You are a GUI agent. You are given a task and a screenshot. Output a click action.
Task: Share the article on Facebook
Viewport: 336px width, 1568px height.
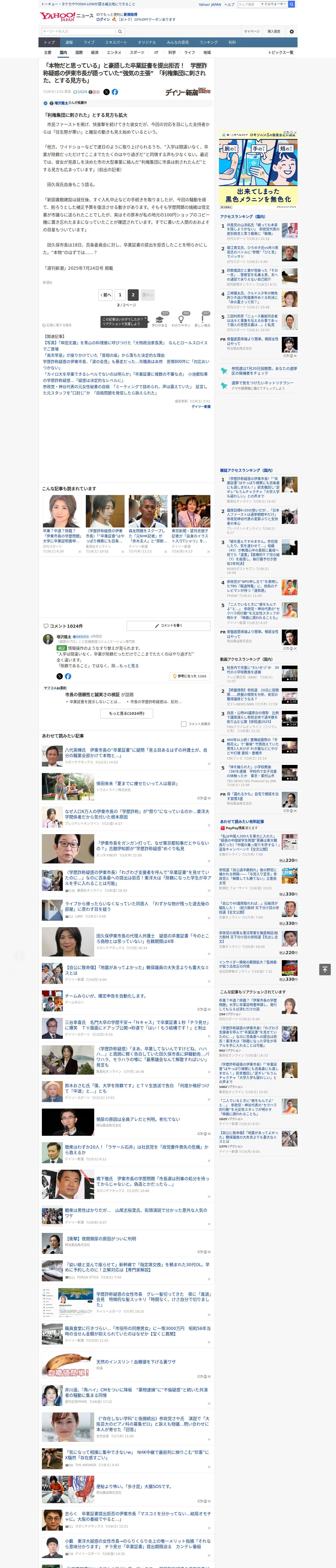(115, 92)
